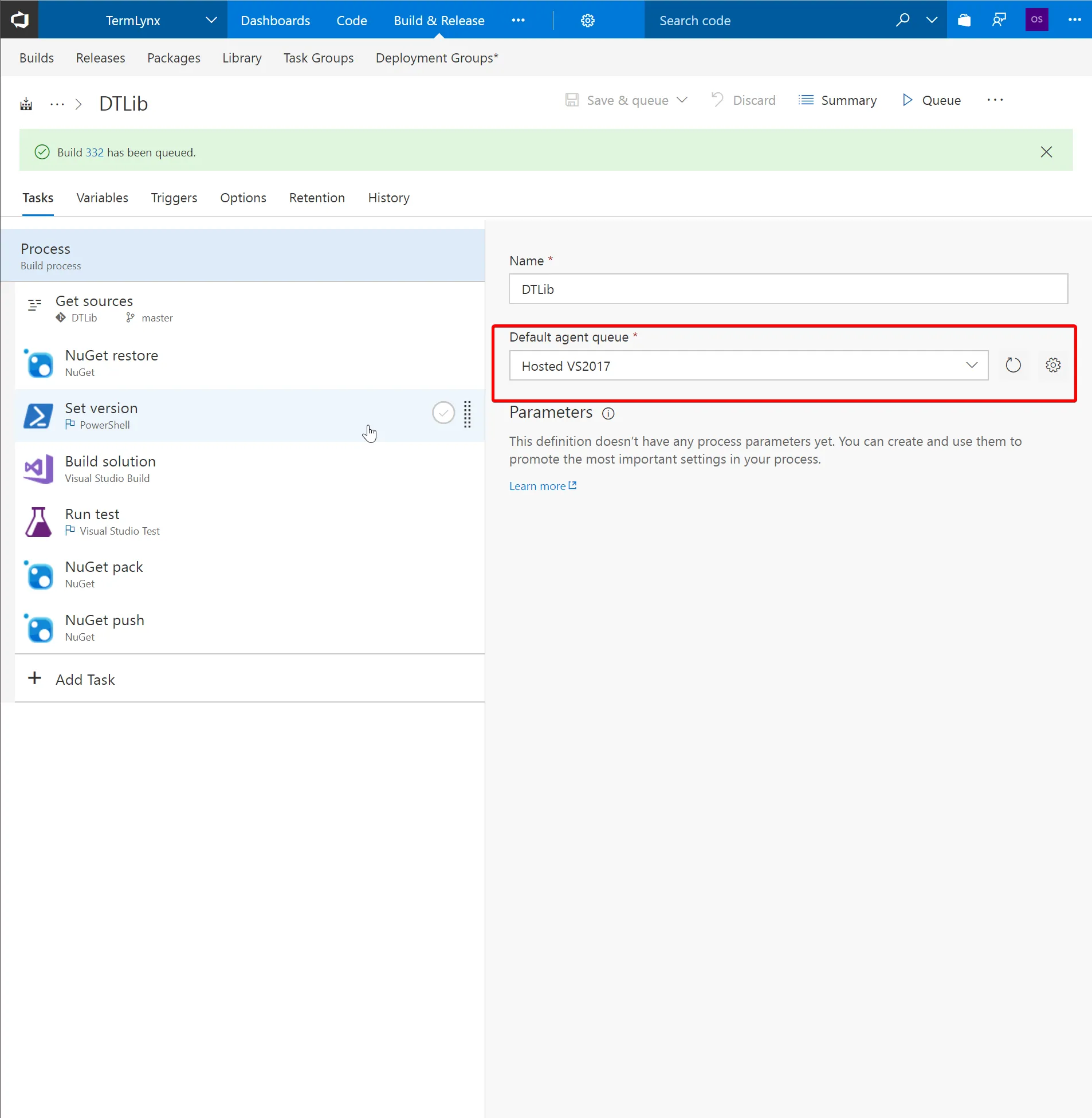Screen dimensions: 1092x1118
Task: Click the Add Task label
Action: point(85,679)
